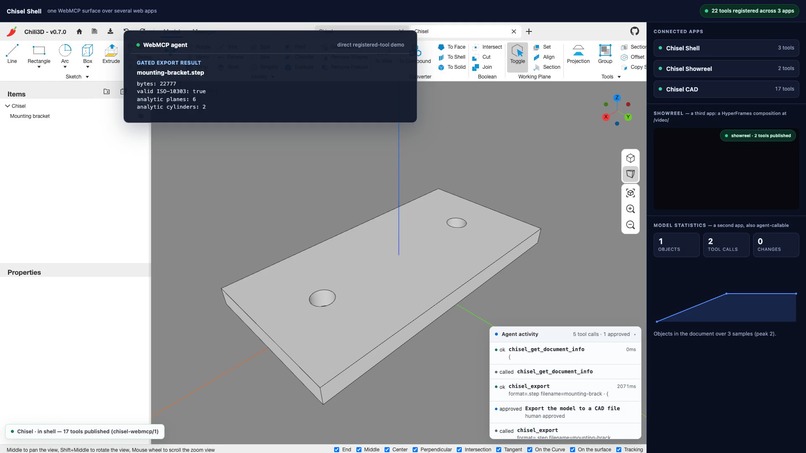Convert selection To Solid
Screen dimensions: 806x453
click(x=451, y=67)
